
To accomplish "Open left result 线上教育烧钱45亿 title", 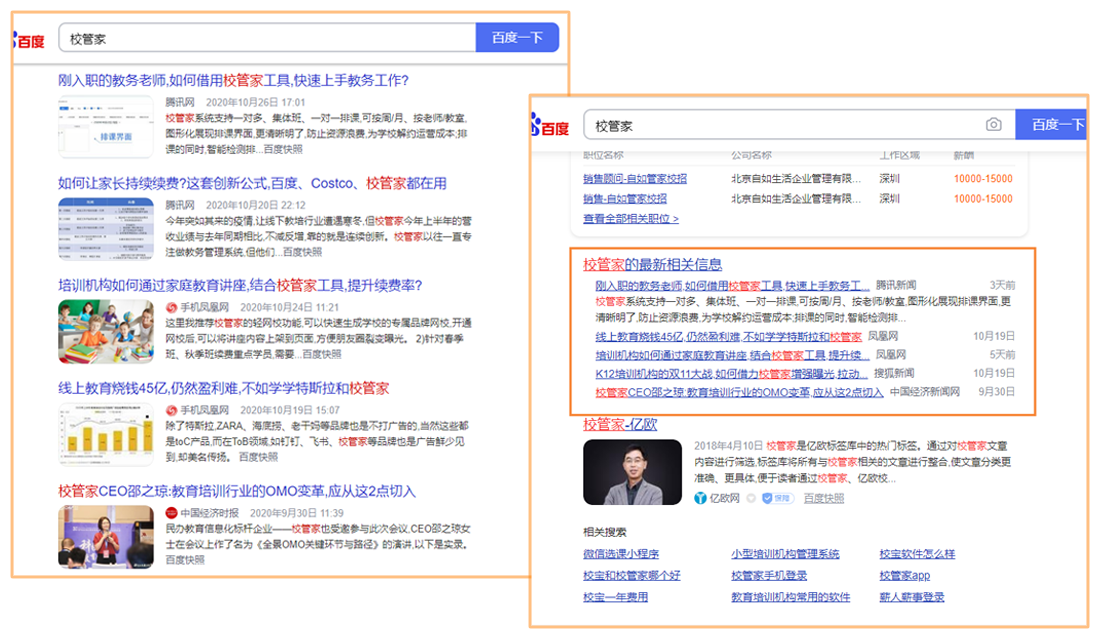I will click(x=223, y=388).
